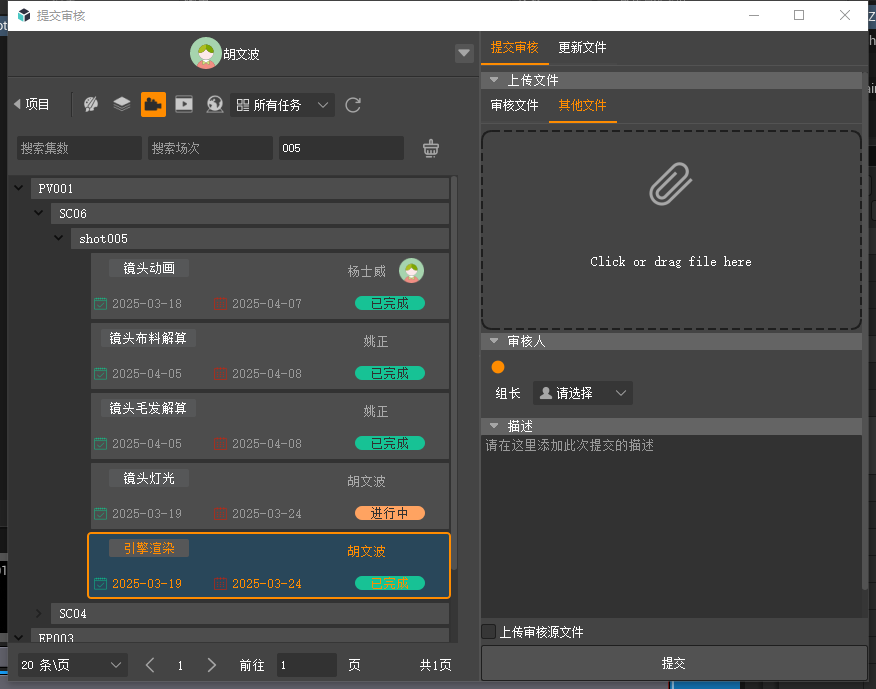Collapse the 审核人 section

[494, 341]
